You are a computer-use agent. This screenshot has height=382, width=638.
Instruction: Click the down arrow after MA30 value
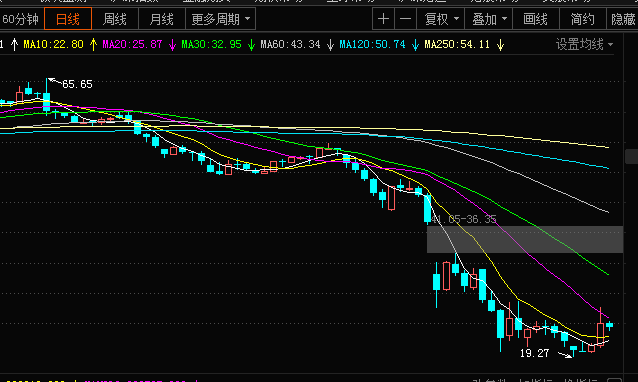251,45
